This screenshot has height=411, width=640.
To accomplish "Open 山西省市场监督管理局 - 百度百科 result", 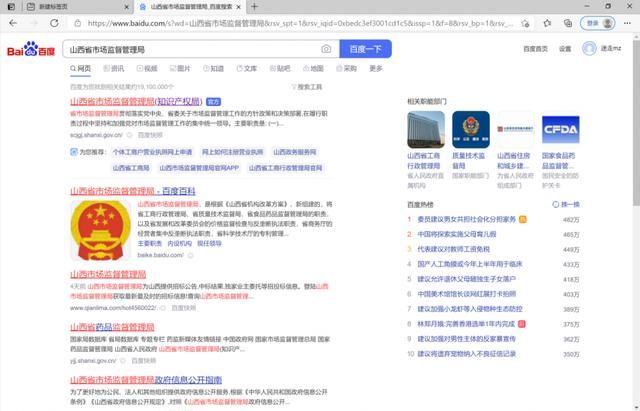I will point(133,191).
